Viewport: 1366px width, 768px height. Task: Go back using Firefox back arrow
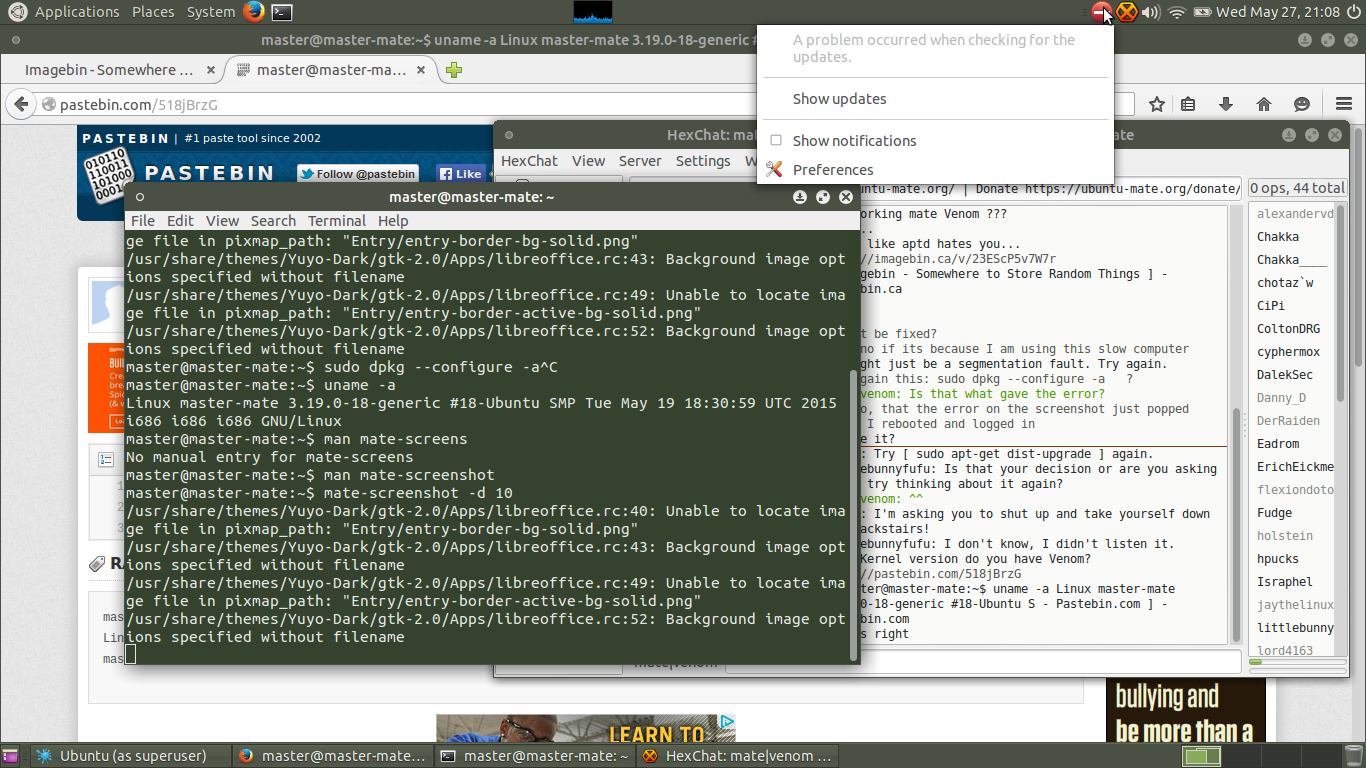pyautogui.click(x=21, y=104)
